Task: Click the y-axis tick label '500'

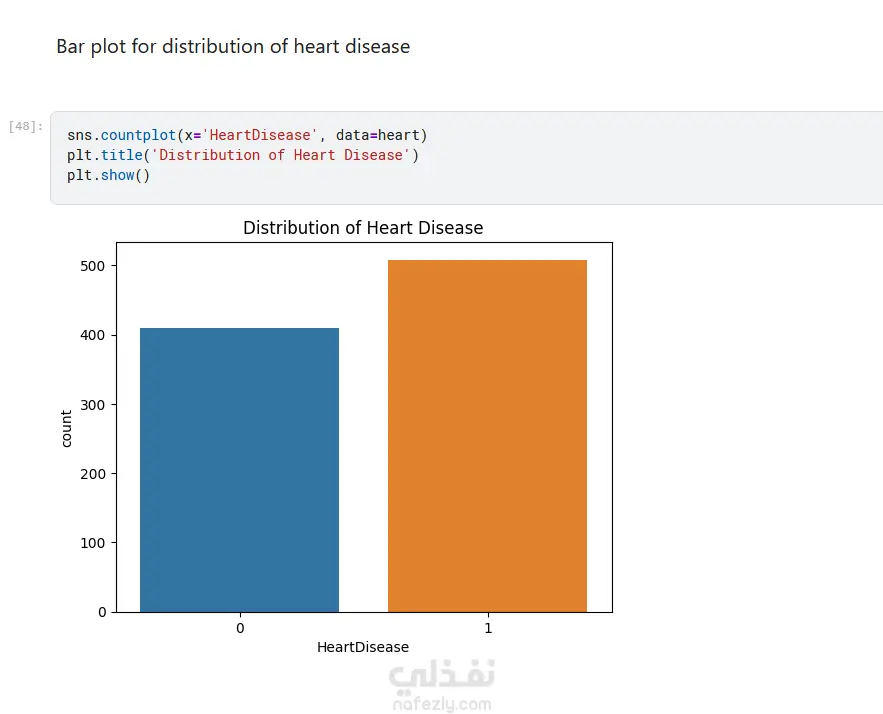Action: tap(95, 266)
